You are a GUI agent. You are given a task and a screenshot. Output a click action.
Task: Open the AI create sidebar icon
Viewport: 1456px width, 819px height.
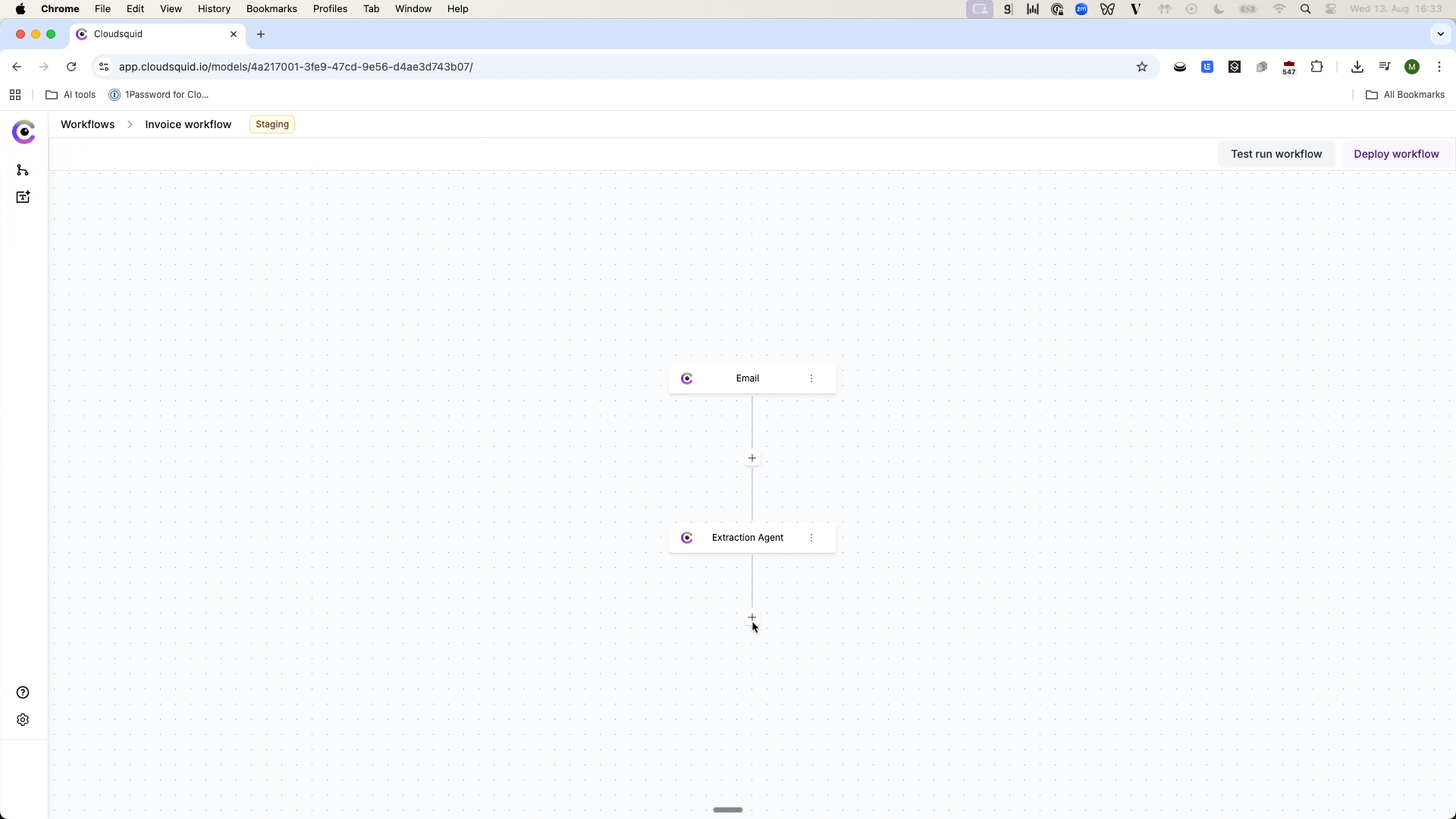pyautogui.click(x=23, y=197)
